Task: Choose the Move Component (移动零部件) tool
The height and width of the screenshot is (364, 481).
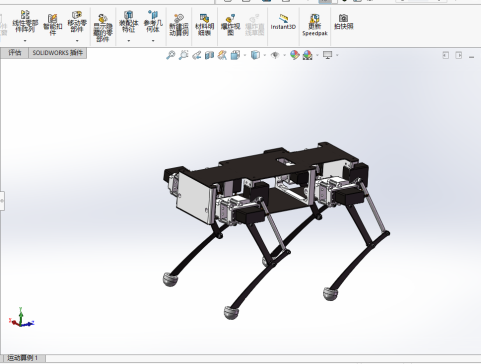Action: pyautogui.click(x=77, y=22)
